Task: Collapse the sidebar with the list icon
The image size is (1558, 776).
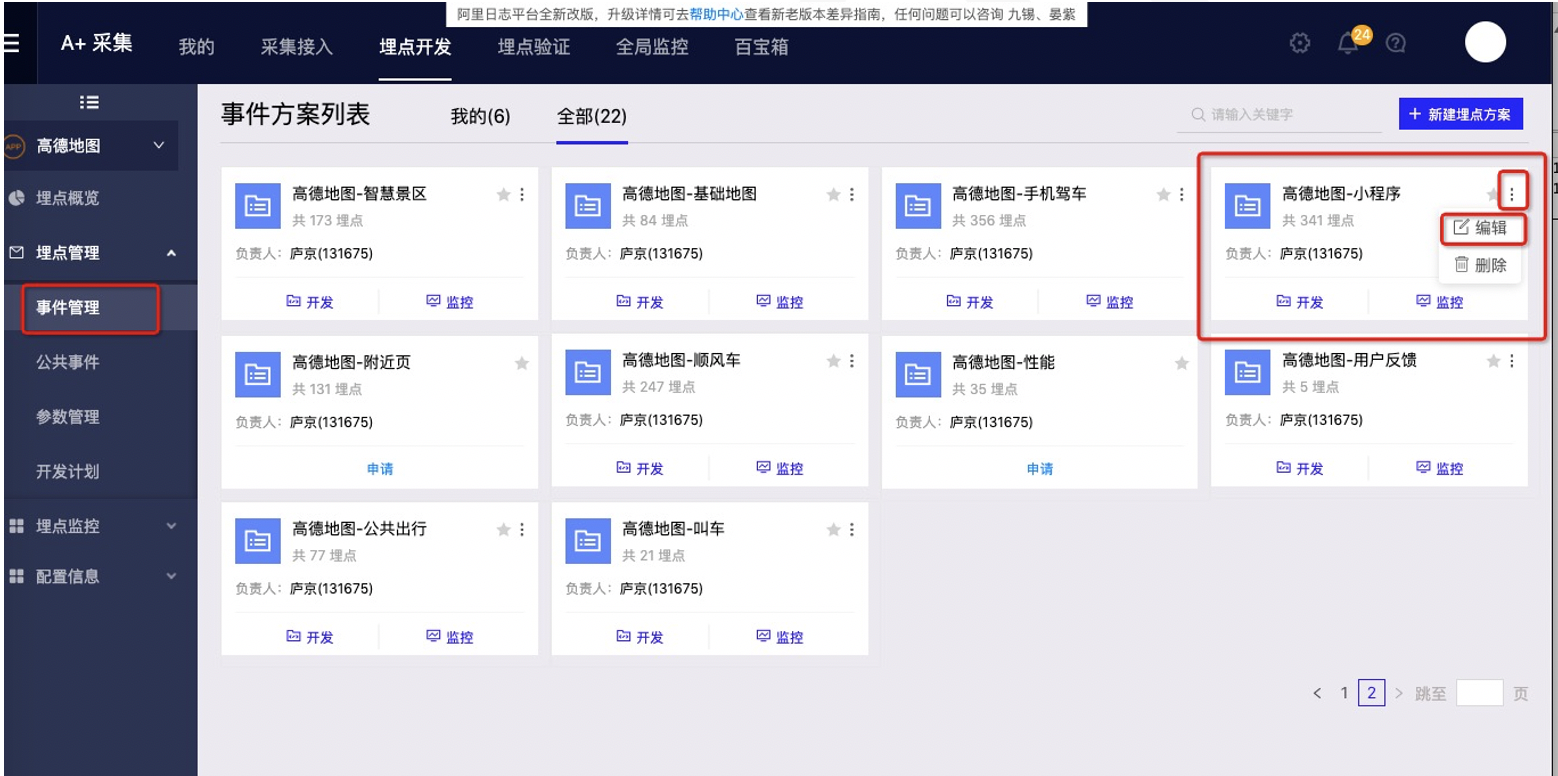Action: pos(89,102)
